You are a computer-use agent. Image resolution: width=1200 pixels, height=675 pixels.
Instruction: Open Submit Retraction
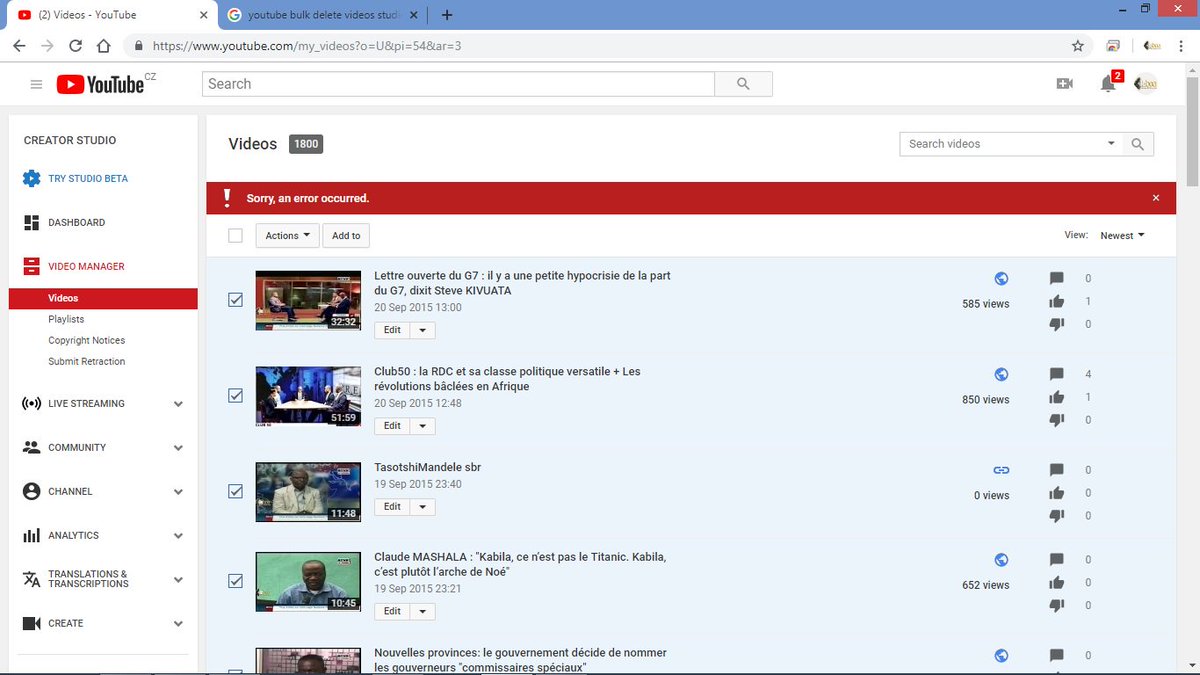[87, 361]
